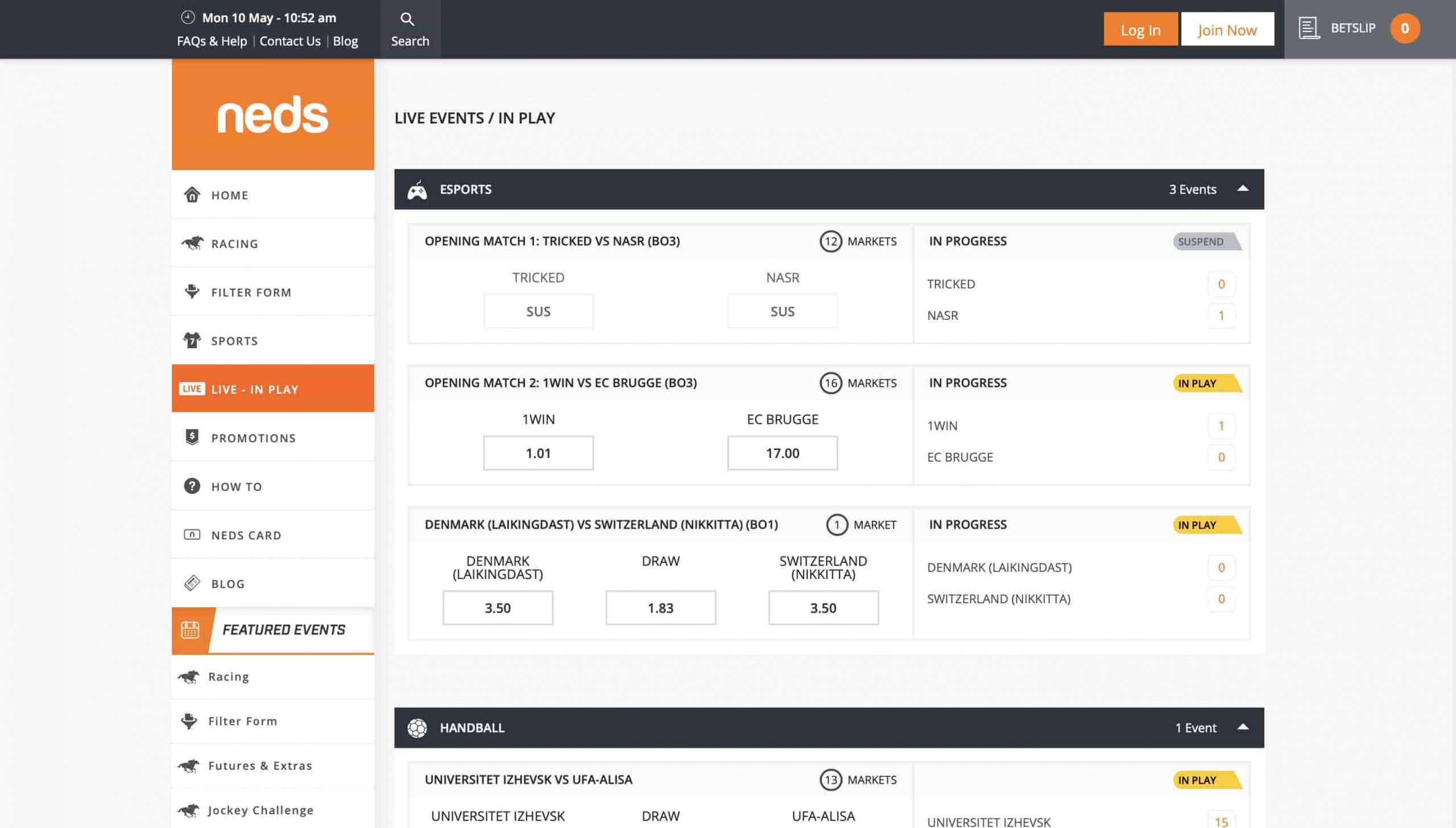Open the Home menu item
The image size is (1456, 828).
(273, 195)
